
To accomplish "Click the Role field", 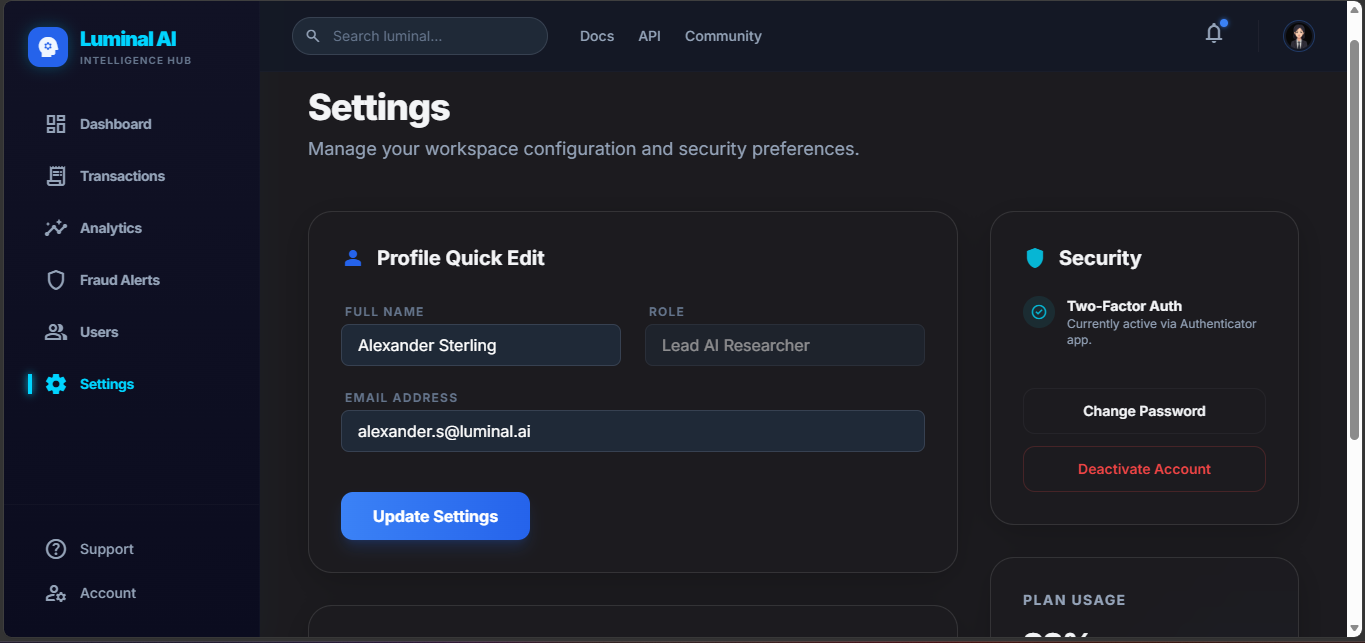I will [785, 345].
